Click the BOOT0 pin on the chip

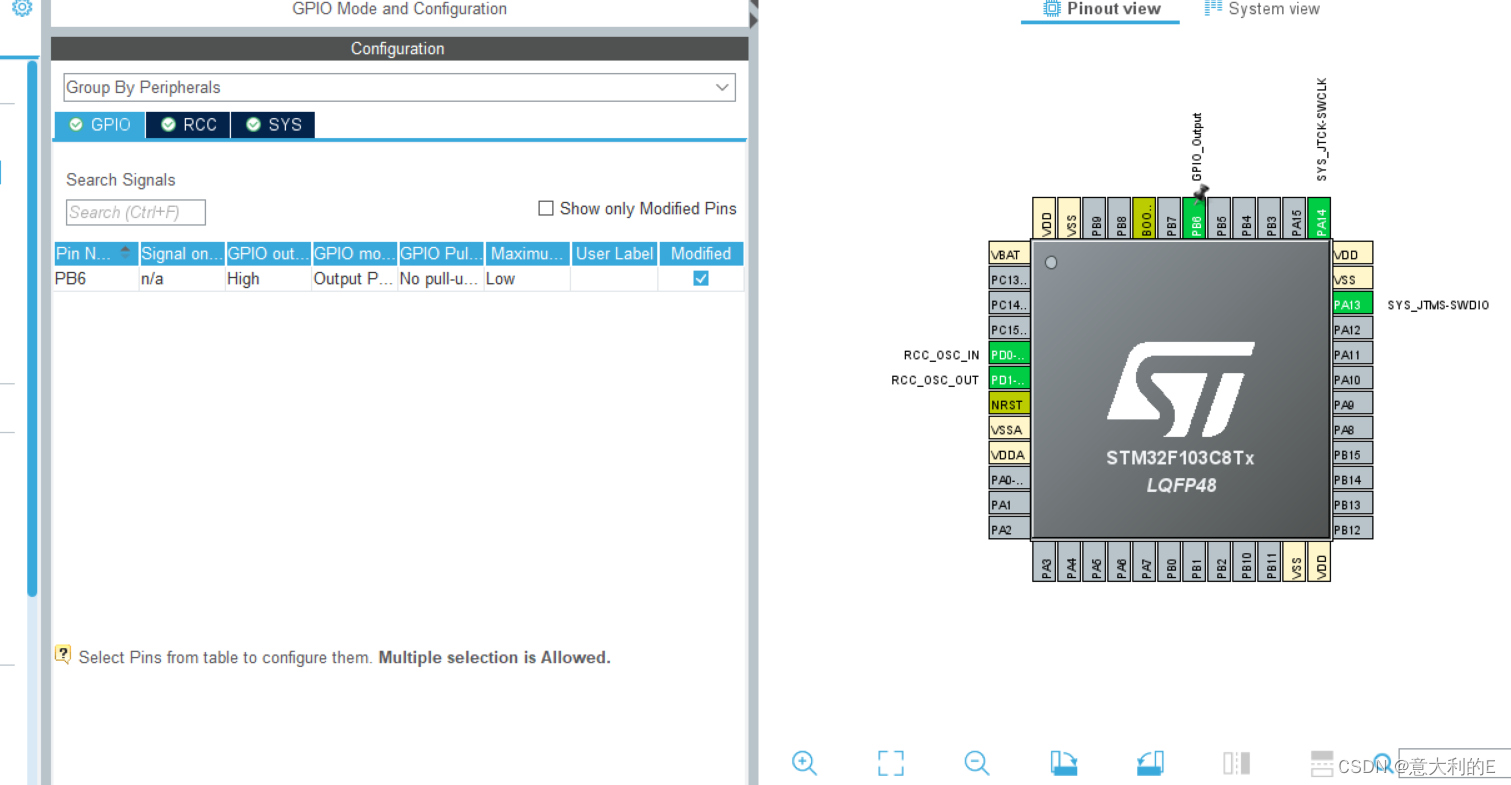1145,217
